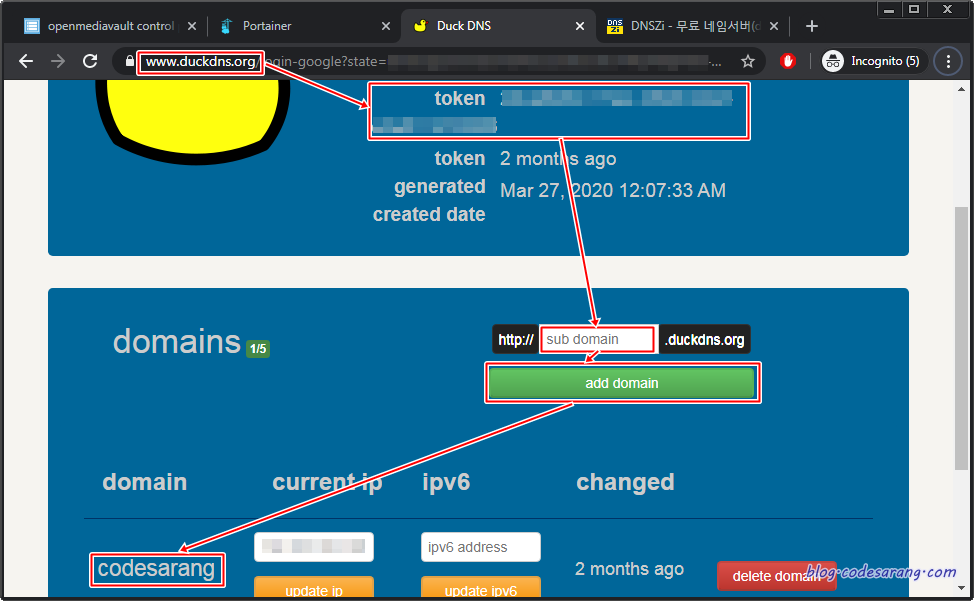
Task: Click the codesarang domain name
Action: point(157,569)
